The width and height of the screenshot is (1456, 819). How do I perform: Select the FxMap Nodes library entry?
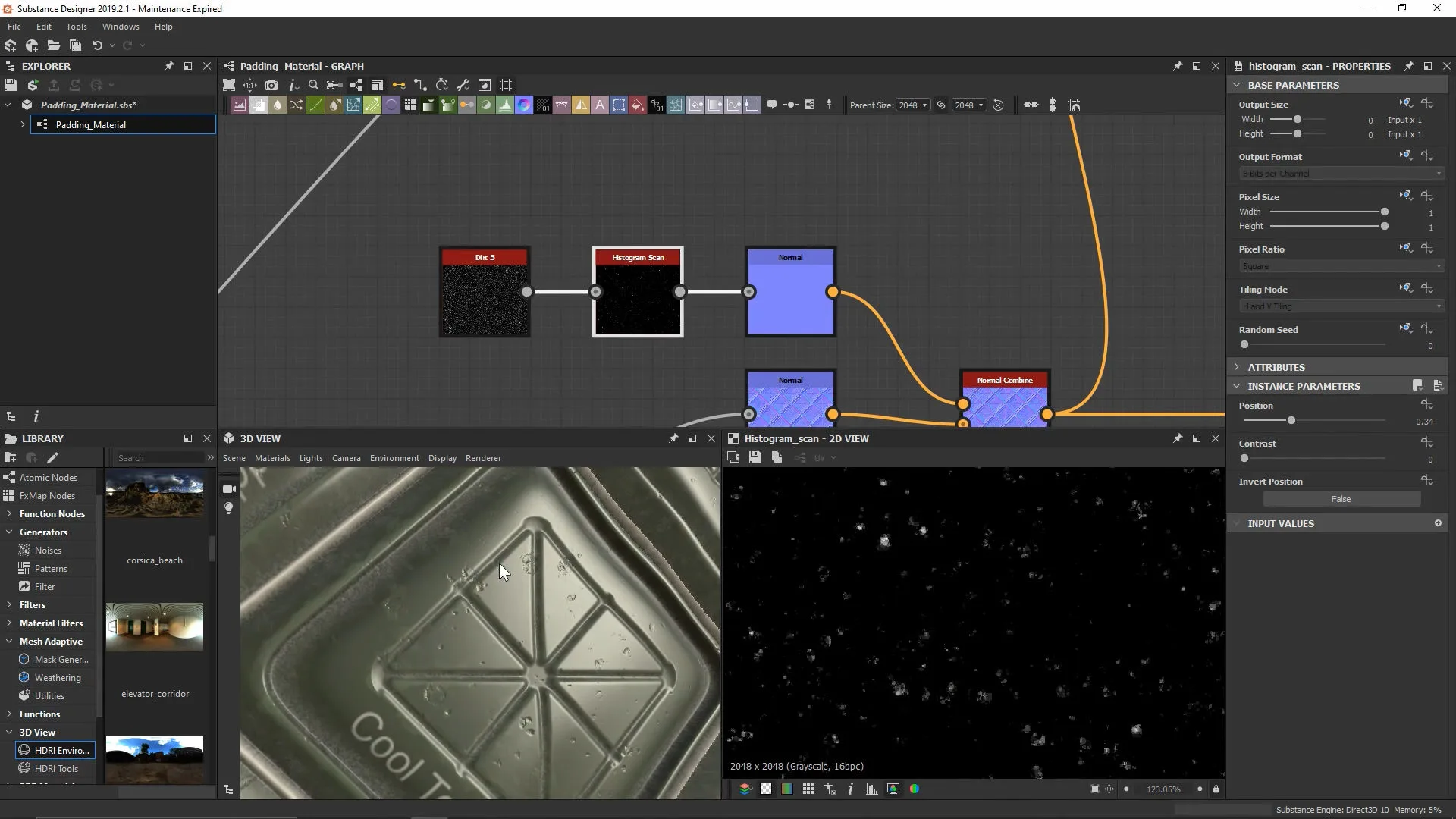point(47,496)
